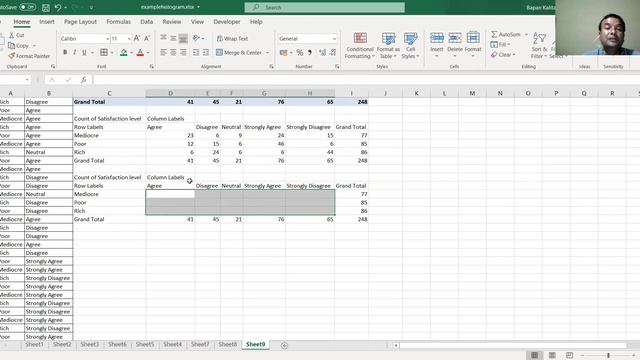Switch to Page Break Preview in status bar
640x360 pixels.
click(569, 355)
